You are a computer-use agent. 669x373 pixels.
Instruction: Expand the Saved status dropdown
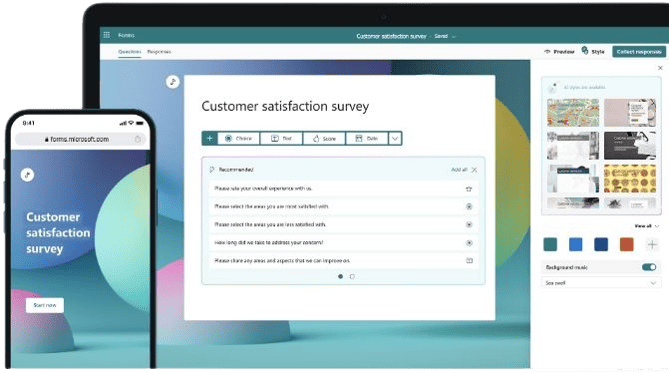(454, 37)
